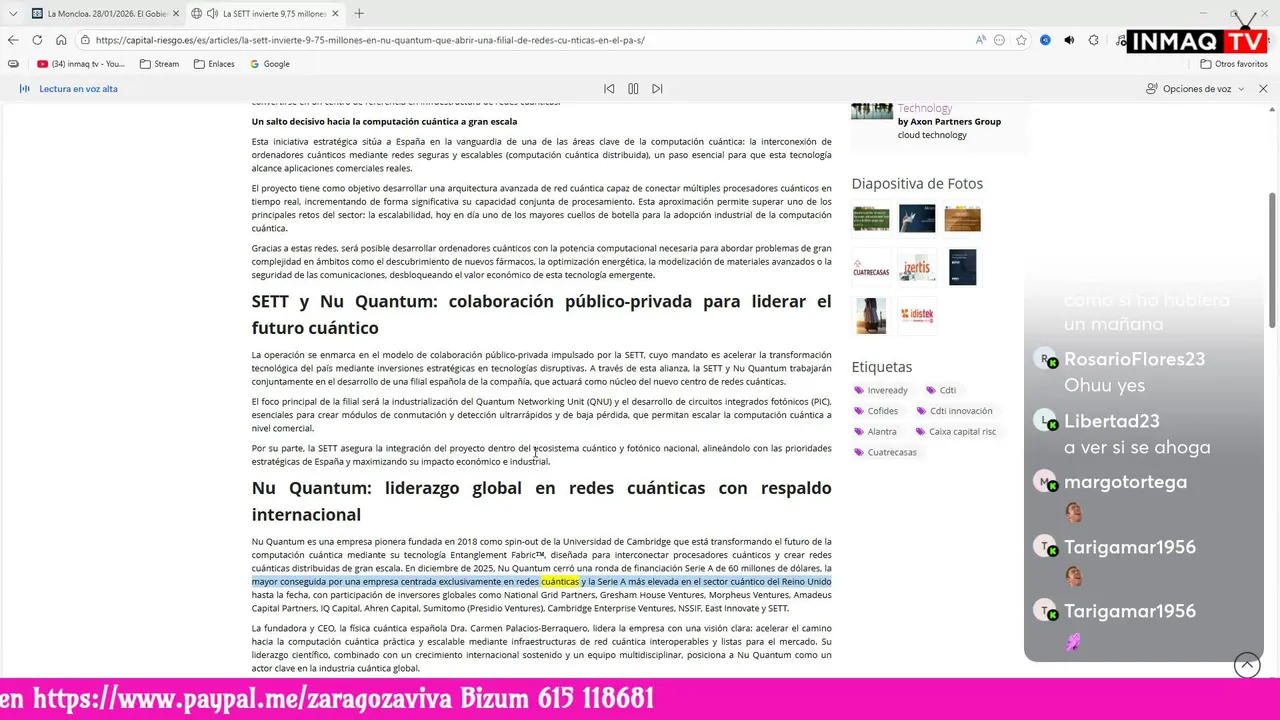Open the Stream bookmarks folder
The height and width of the screenshot is (720, 1280).
coord(159,64)
